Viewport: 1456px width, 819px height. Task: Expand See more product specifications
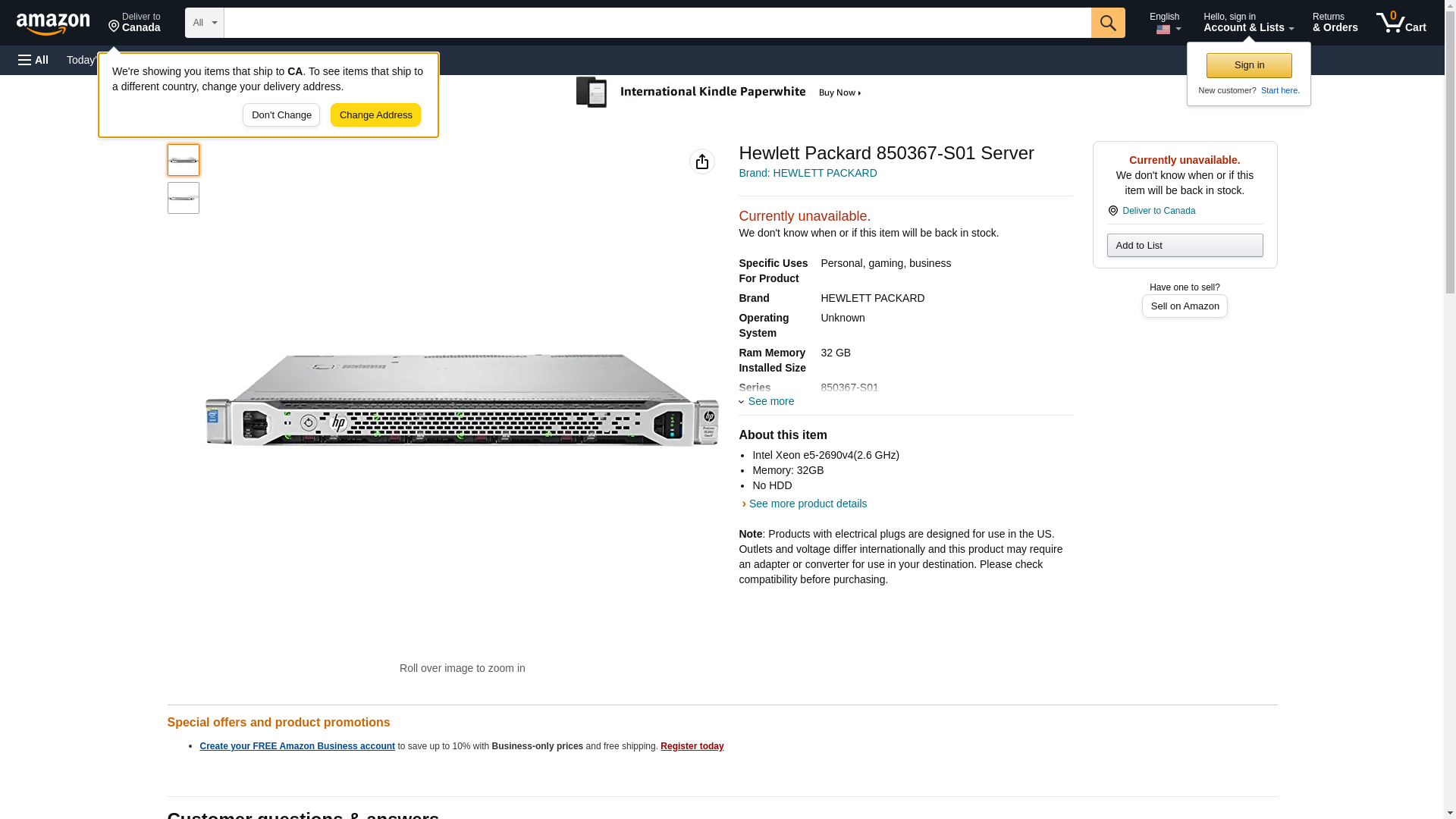click(x=767, y=401)
